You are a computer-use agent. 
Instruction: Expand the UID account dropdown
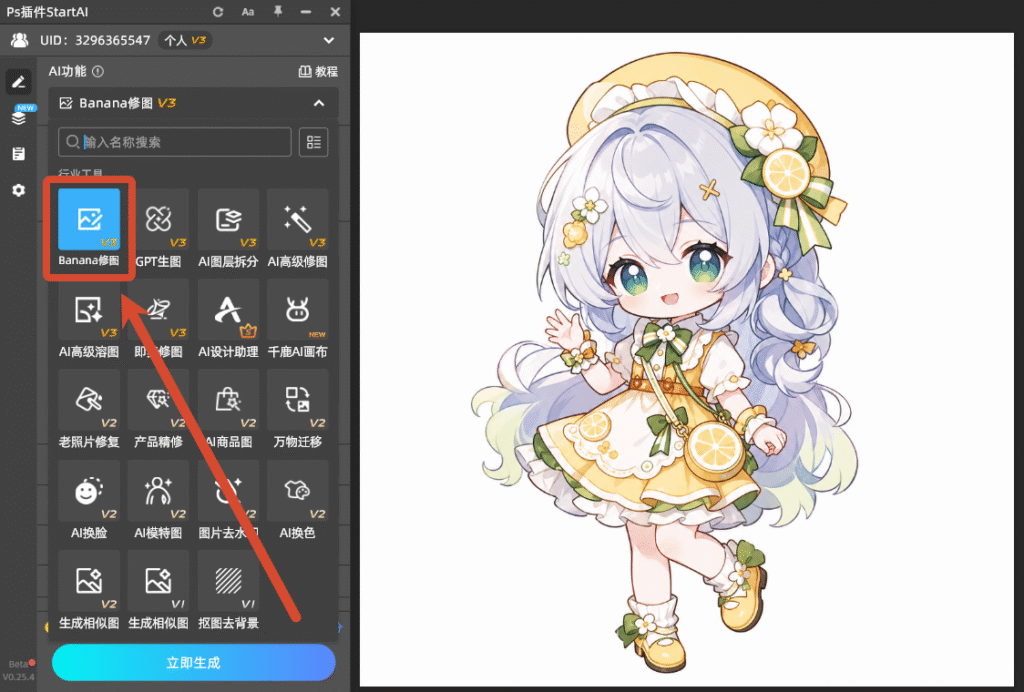(x=328, y=40)
